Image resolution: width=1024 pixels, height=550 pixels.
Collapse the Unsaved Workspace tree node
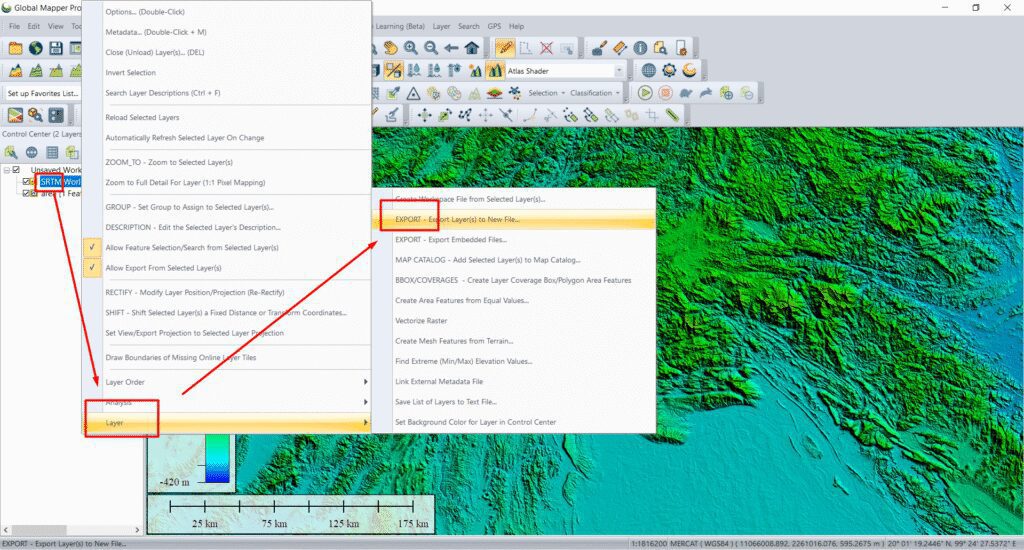(x=7, y=170)
